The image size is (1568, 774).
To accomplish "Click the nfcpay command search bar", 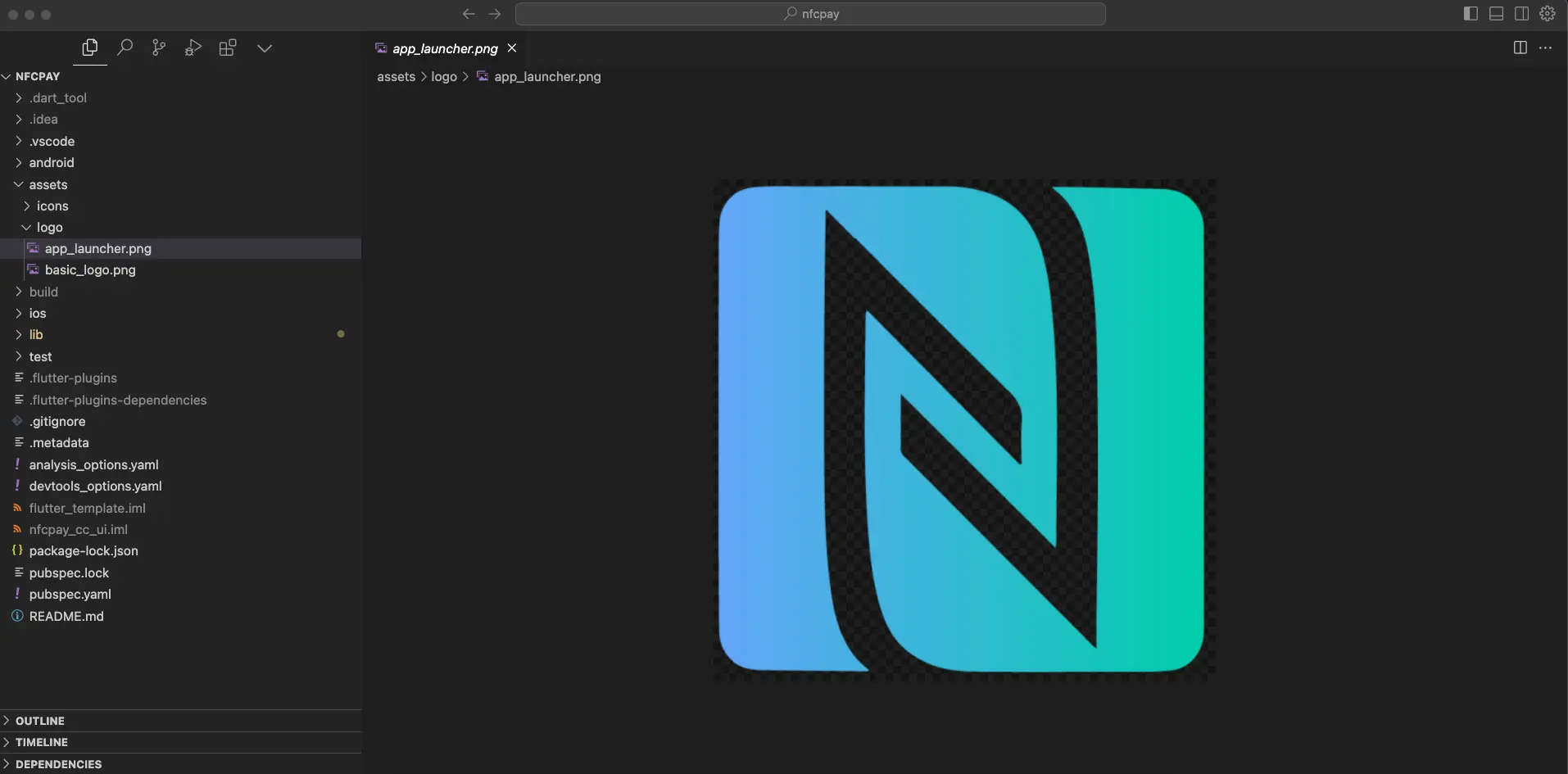I will click(810, 14).
